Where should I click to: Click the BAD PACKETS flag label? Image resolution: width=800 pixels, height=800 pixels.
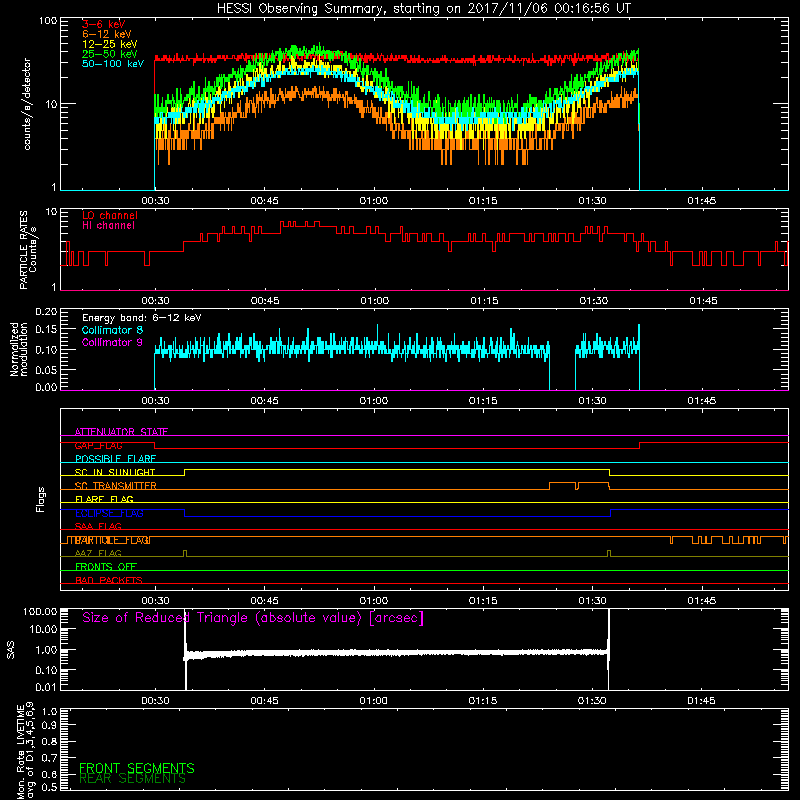coord(109,581)
